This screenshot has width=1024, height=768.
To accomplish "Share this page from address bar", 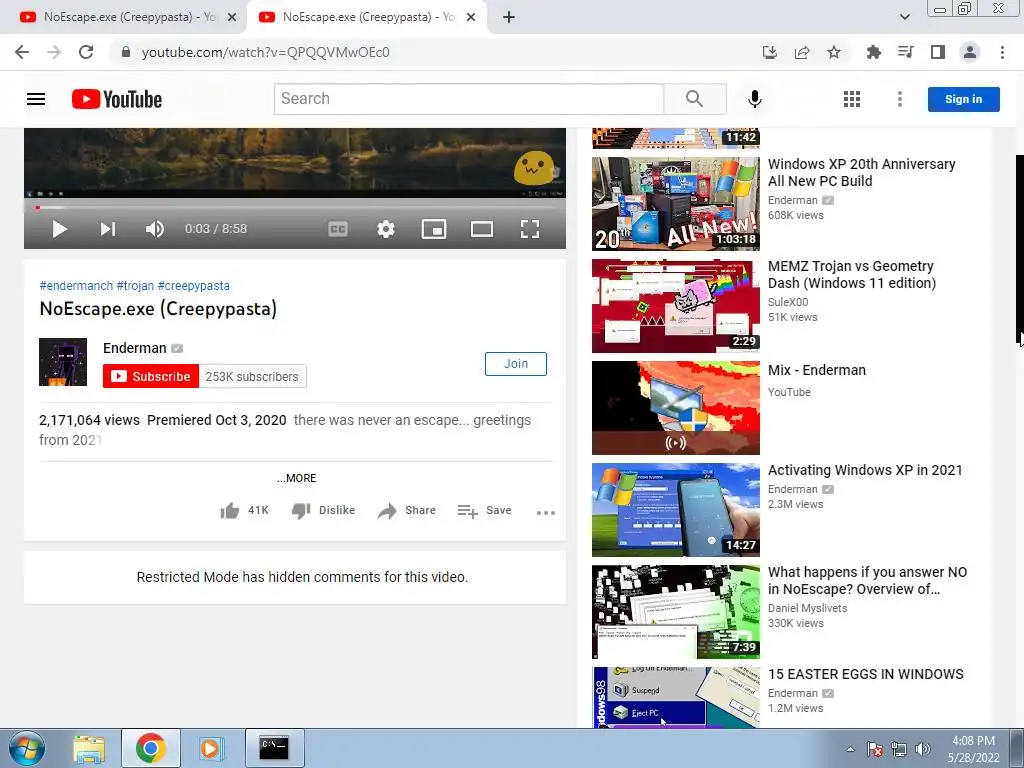I will point(802,52).
